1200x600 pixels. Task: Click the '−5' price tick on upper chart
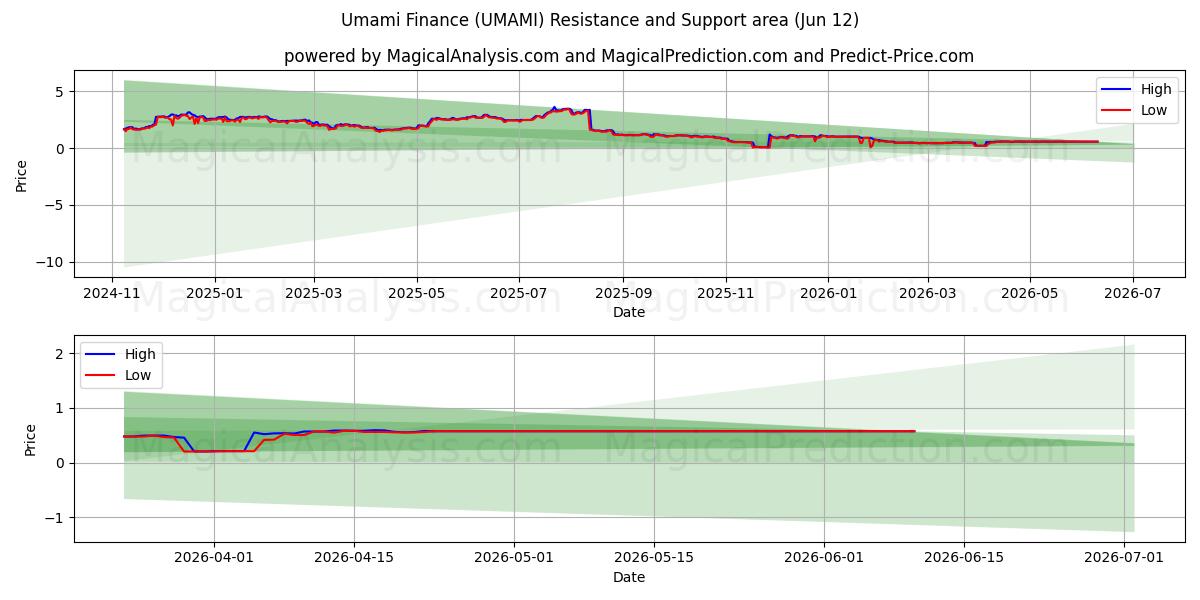click(56, 205)
